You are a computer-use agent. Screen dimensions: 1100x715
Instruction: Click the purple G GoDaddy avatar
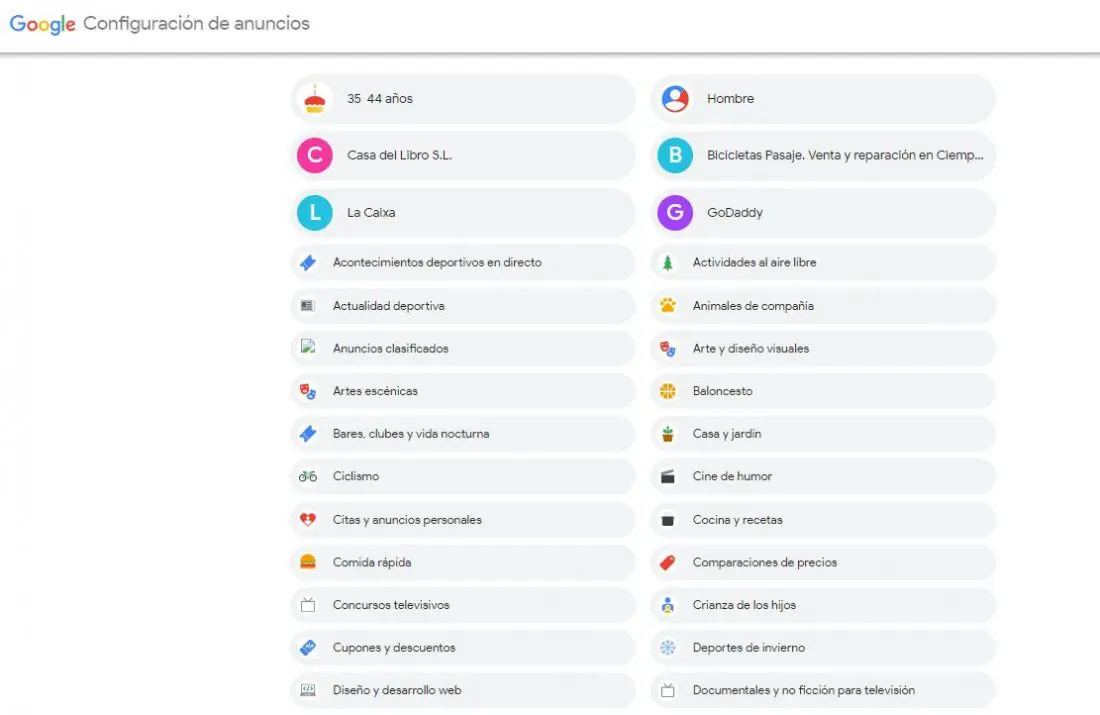[675, 213]
